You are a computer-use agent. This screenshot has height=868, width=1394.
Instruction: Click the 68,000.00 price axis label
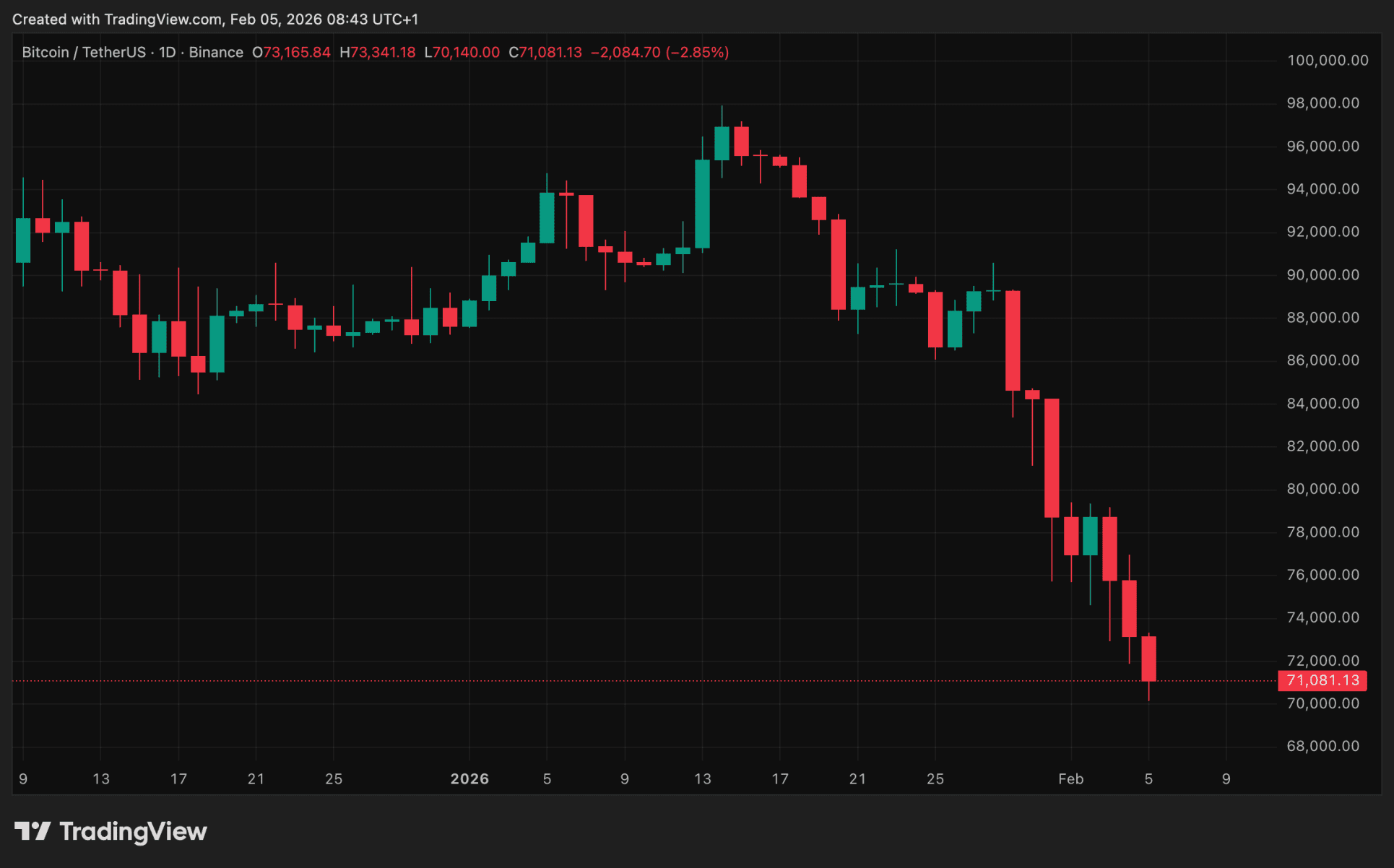pos(1322,746)
